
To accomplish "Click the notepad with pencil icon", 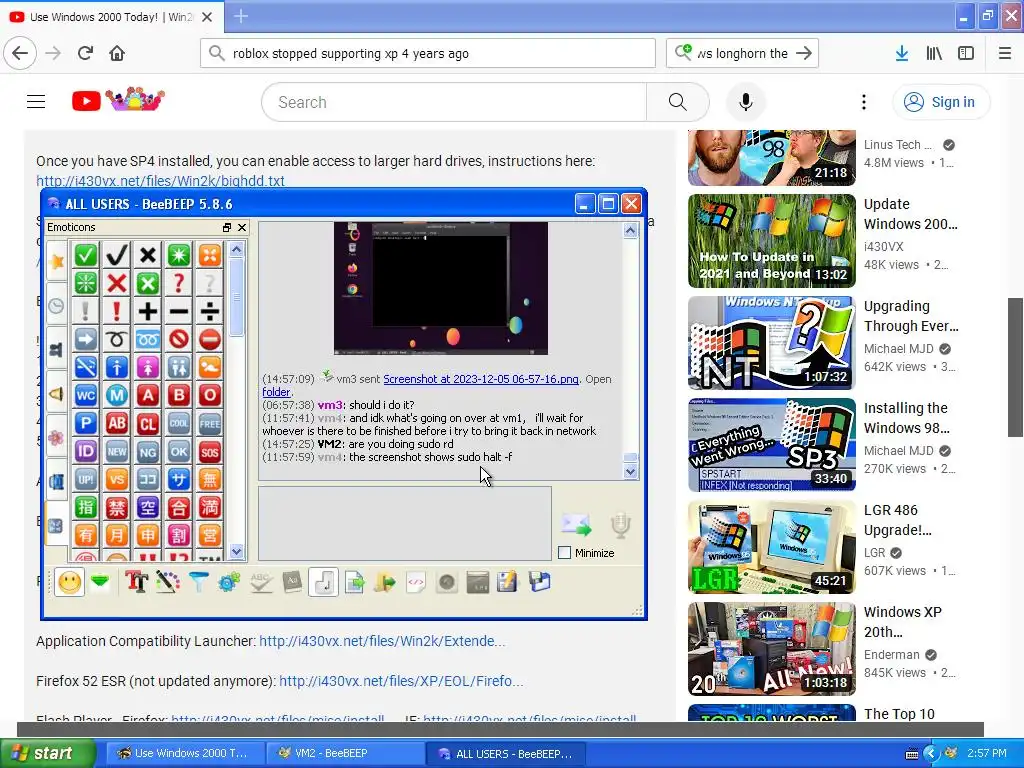I will tap(508, 582).
